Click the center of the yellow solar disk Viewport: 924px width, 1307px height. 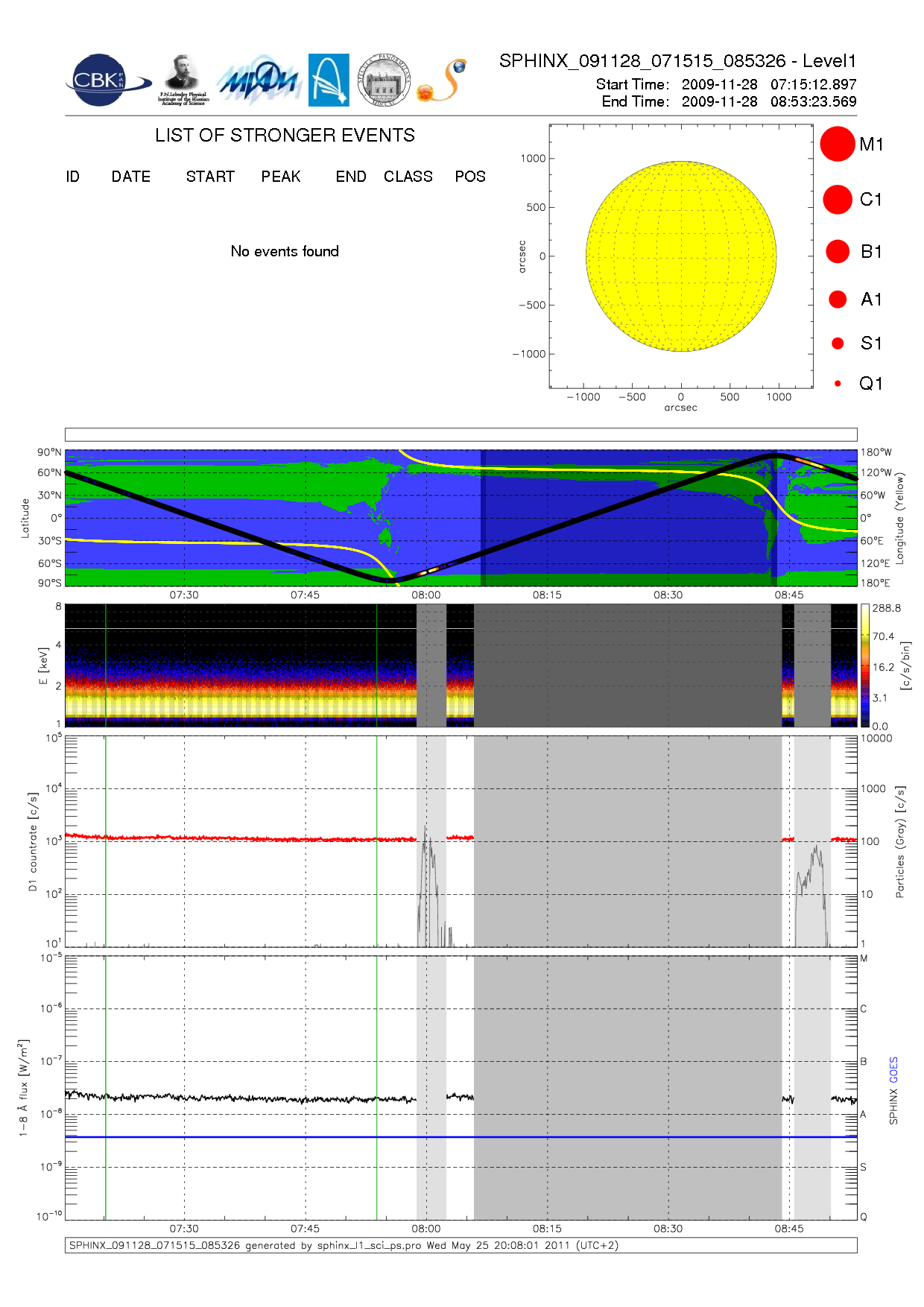point(681,256)
